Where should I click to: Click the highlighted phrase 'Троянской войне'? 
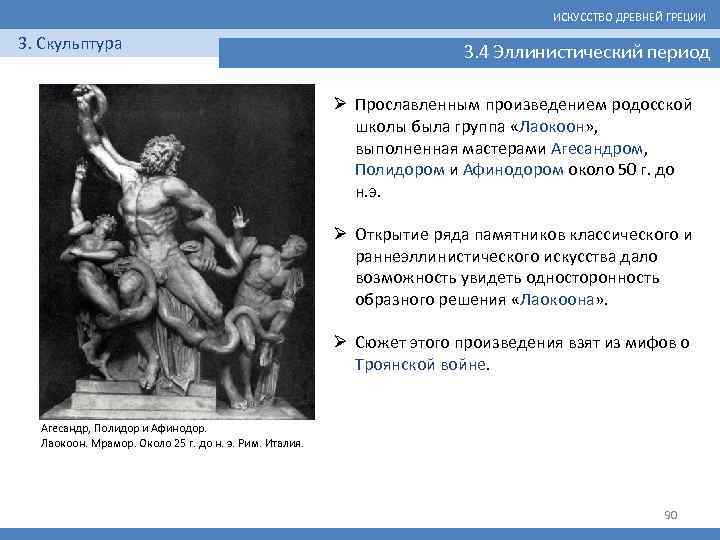coord(420,365)
